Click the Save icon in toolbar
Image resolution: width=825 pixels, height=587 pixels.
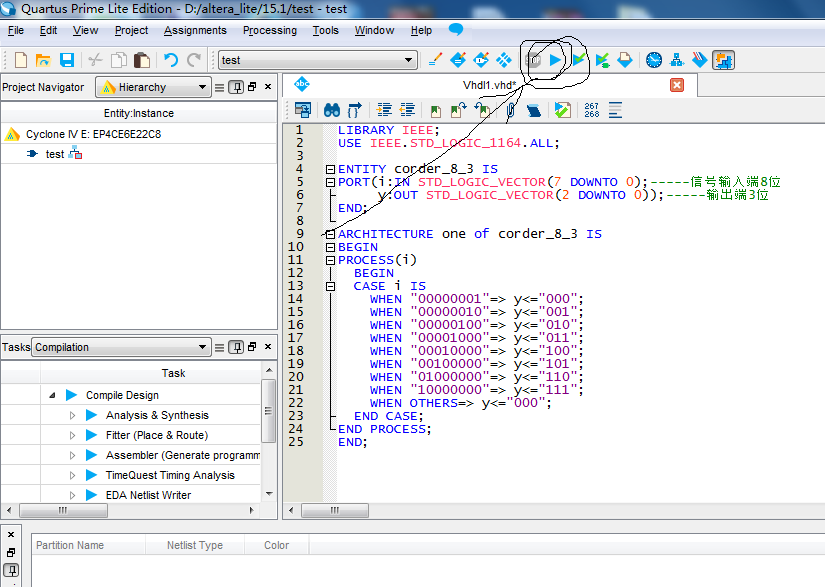67,60
